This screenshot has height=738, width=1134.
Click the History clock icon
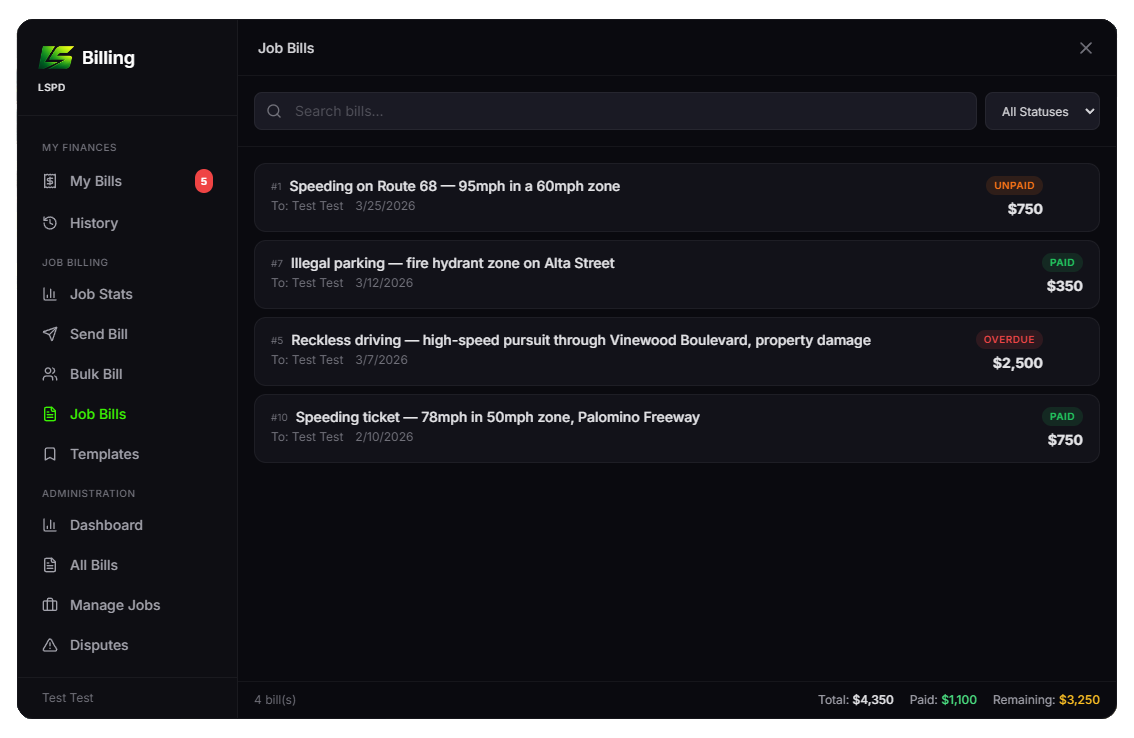[x=50, y=223]
